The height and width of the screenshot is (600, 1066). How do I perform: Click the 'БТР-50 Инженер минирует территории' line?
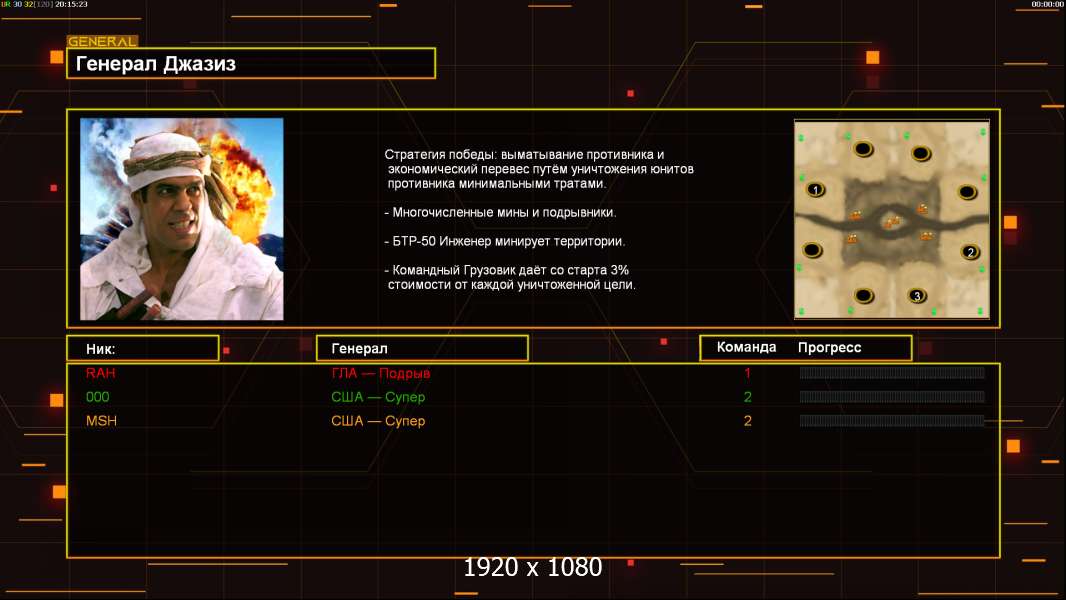click(x=504, y=241)
